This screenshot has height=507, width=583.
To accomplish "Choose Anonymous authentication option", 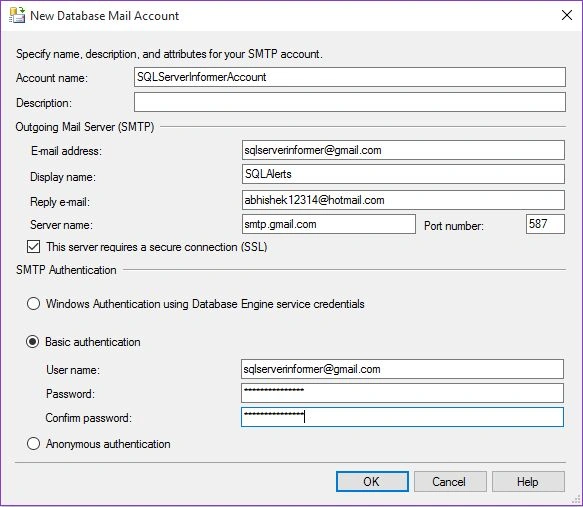I will [33, 443].
